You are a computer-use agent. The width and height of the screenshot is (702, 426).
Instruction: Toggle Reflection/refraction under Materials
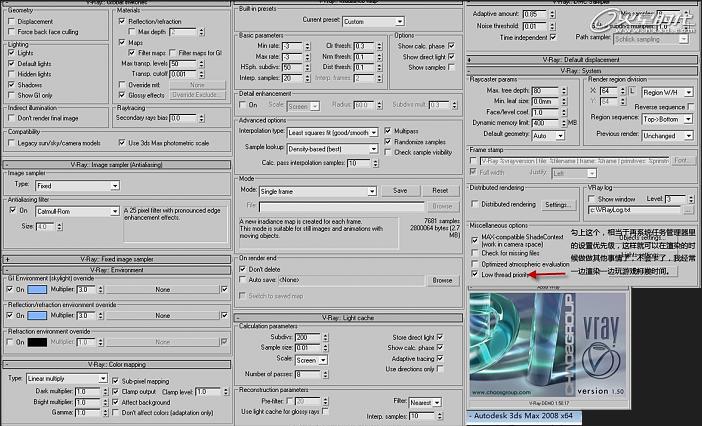(122, 21)
